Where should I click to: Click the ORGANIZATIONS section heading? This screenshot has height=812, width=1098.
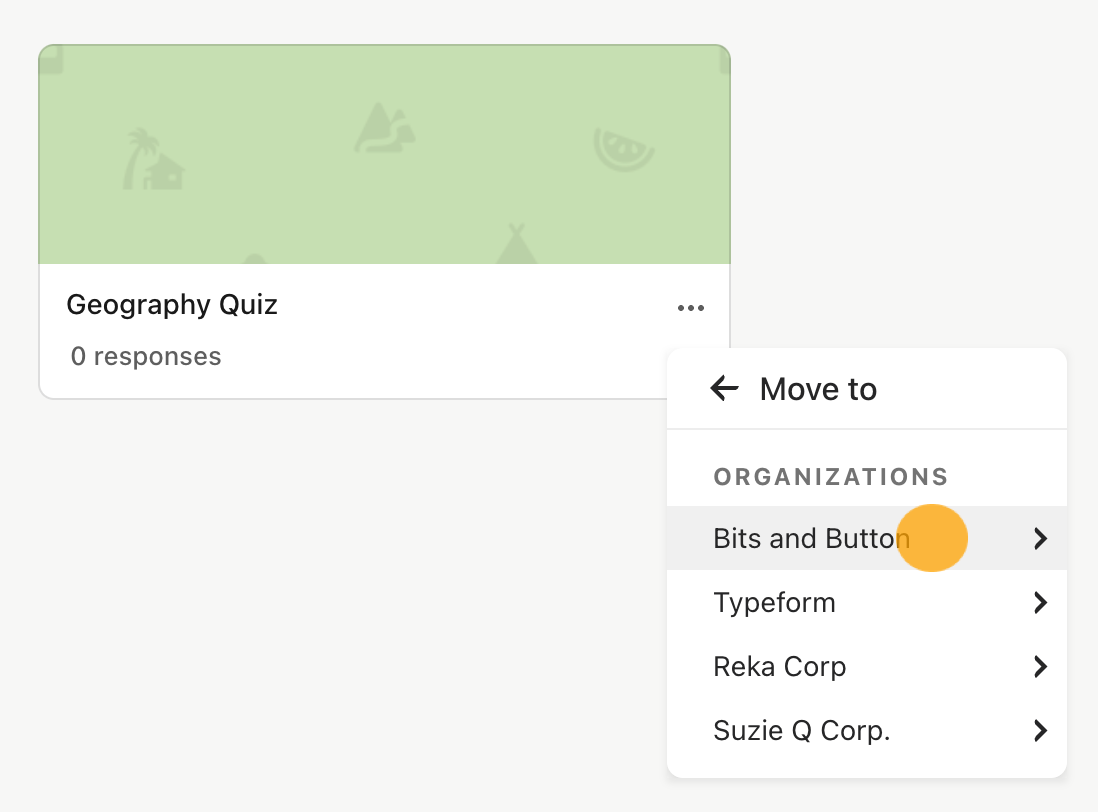point(831,477)
